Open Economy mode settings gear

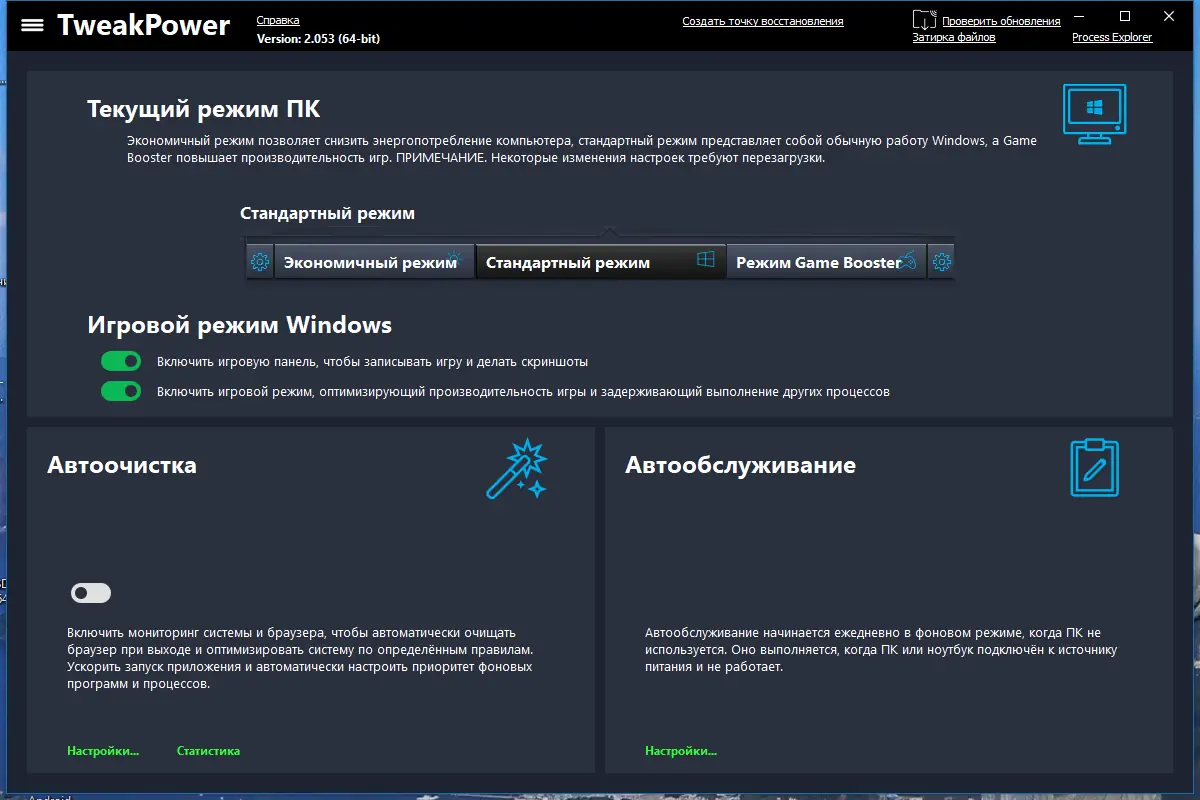pos(260,263)
